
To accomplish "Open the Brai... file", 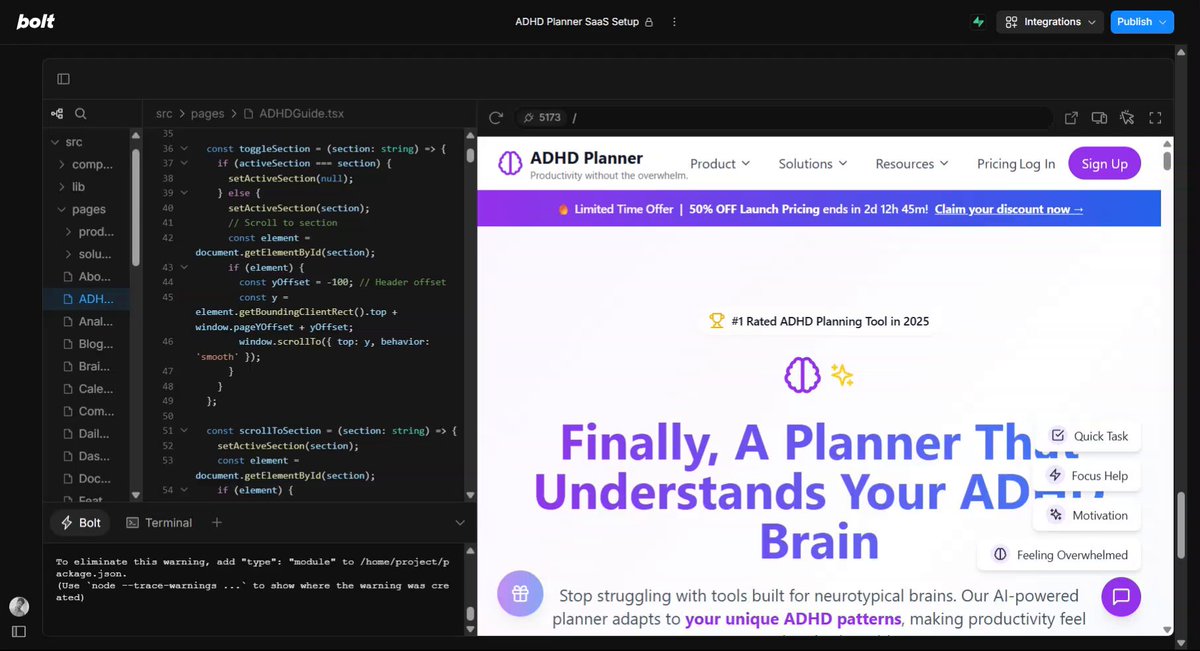I will (x=88, y=366).
